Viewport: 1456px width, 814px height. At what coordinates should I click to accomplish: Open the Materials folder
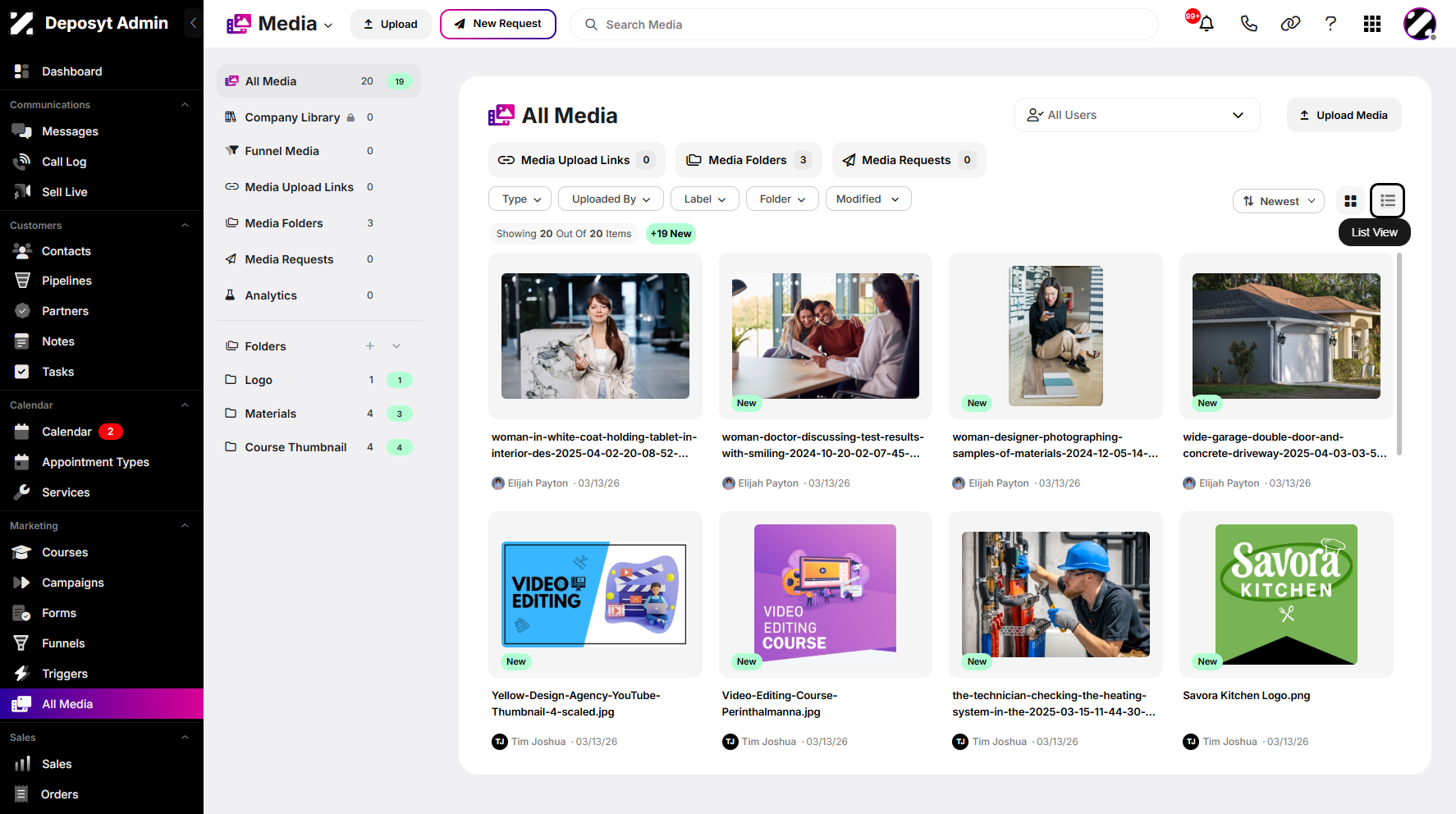[318, 414]
